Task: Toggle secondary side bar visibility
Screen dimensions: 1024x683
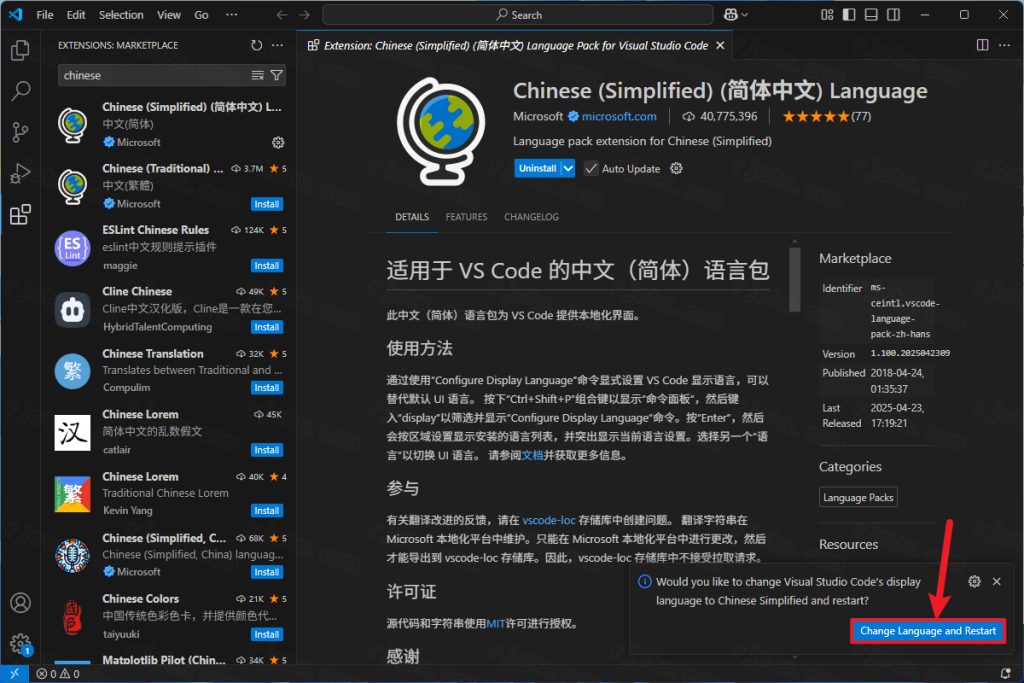Action: click(893, 14)
